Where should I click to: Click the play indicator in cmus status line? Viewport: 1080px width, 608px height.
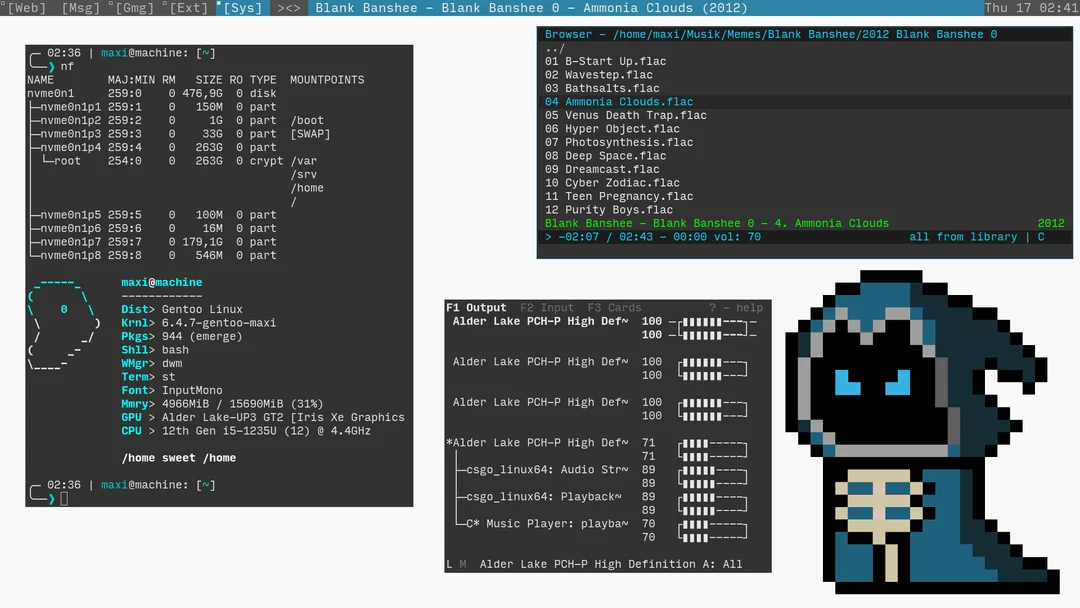tap(550, 236)
